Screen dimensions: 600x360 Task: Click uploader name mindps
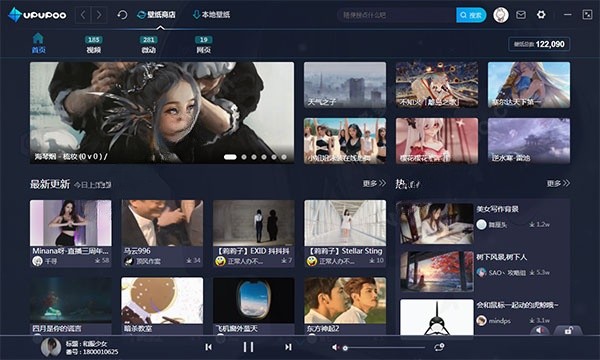pos(499,321)
